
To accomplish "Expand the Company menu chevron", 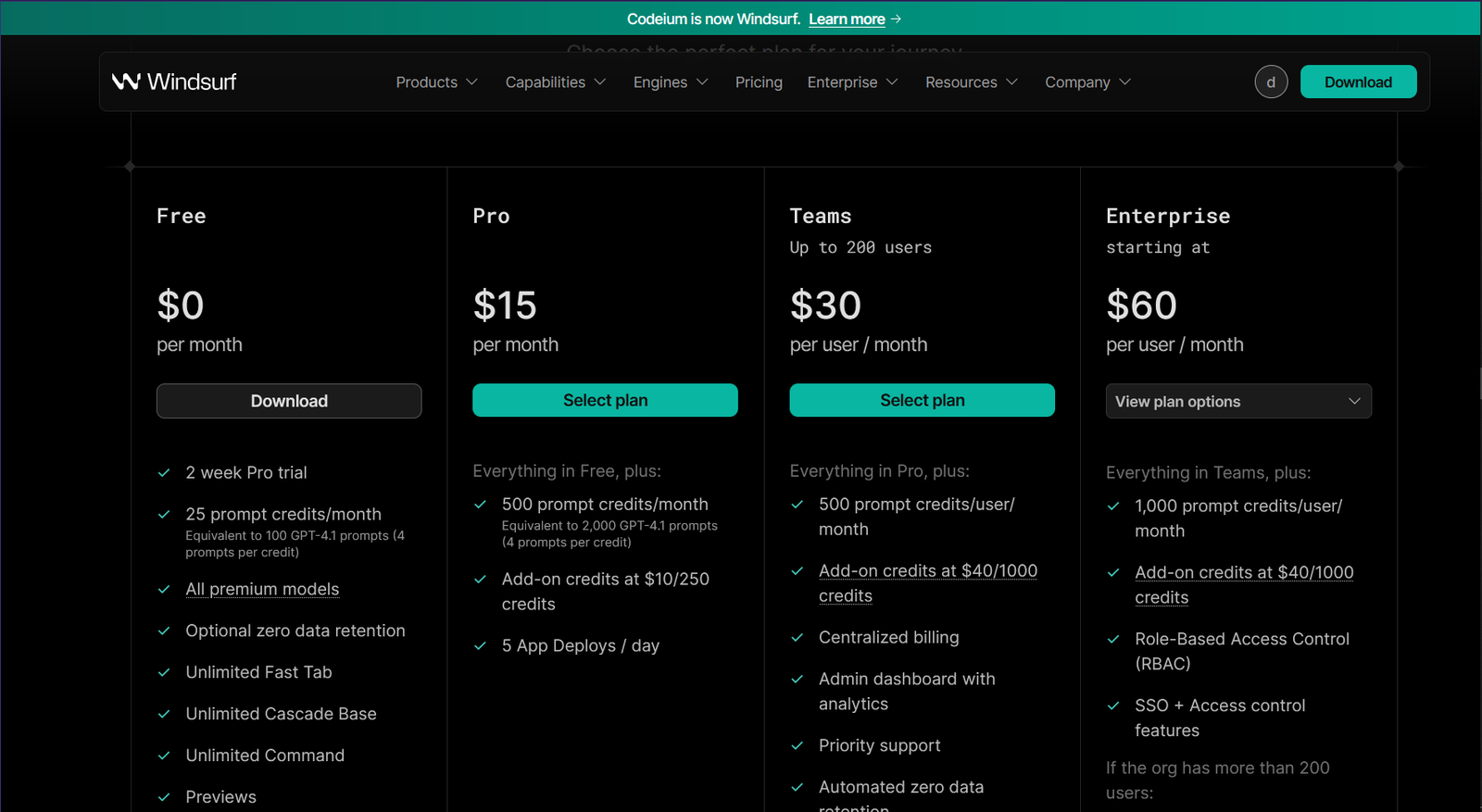I will (x=1124, y=82).
